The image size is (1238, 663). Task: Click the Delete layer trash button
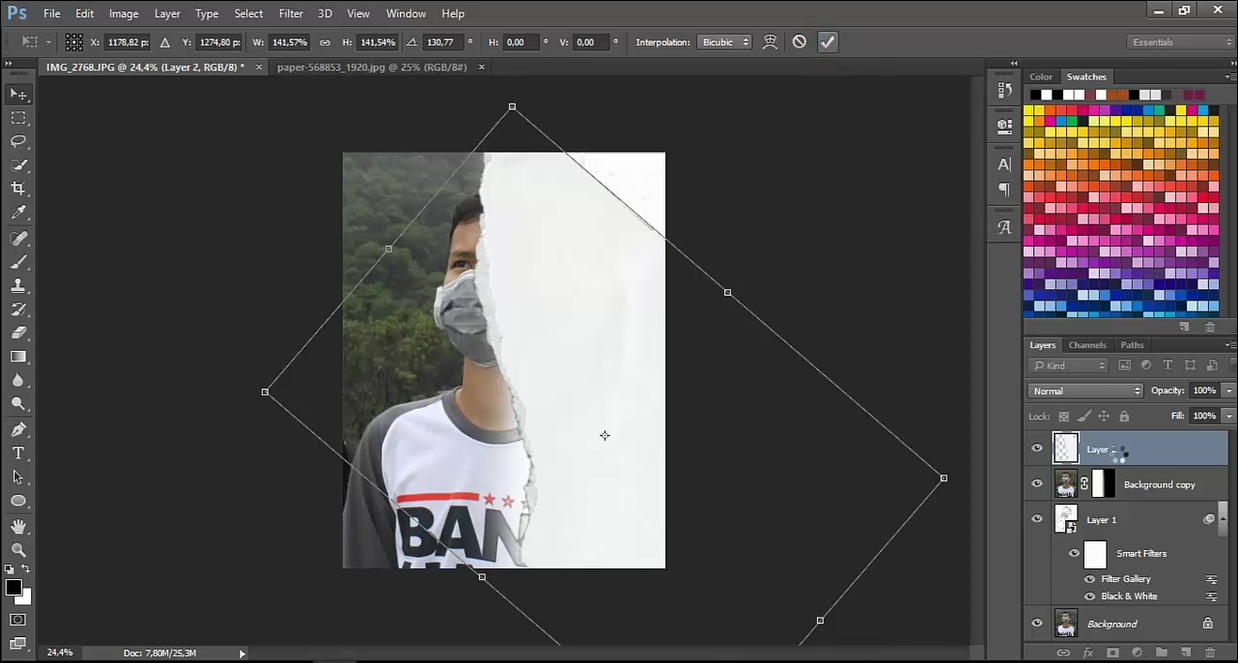coord(1209,653)
